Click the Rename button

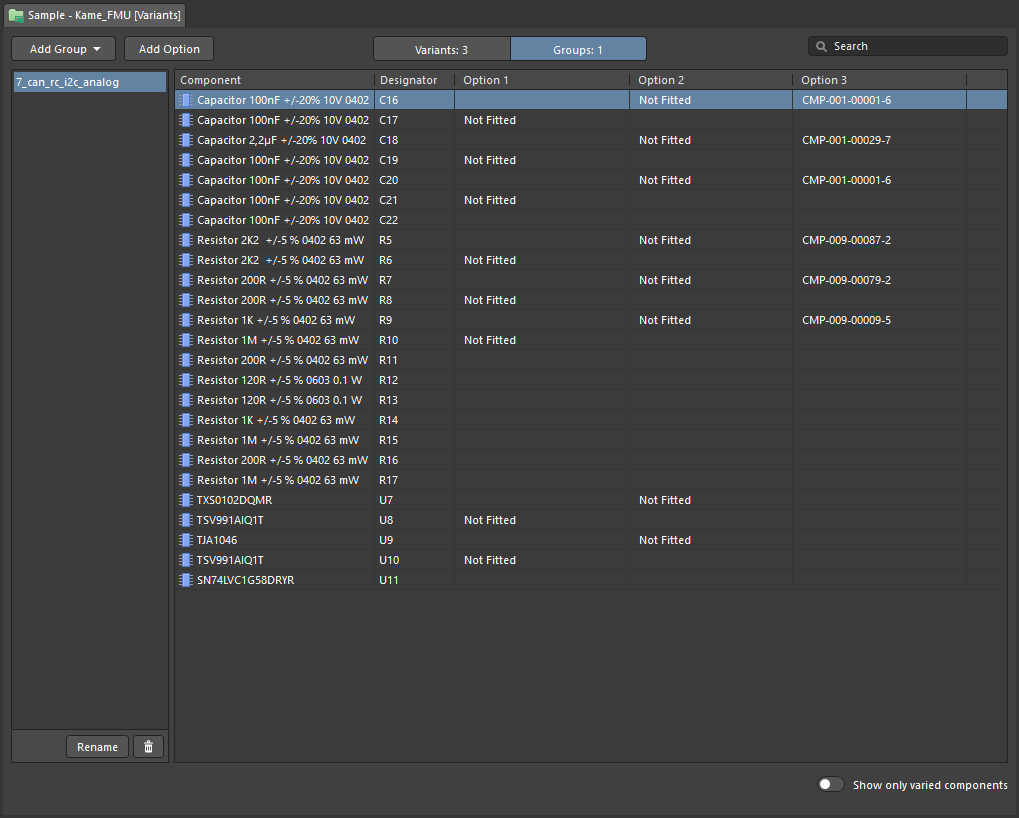point(97,747)
